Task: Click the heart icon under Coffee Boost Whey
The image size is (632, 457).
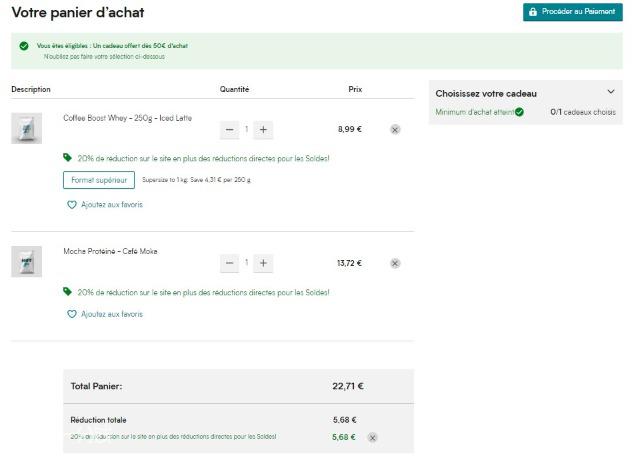Action: [x=72, y=205]
